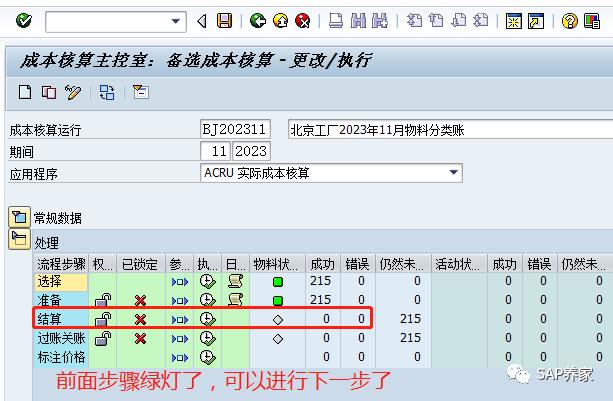Collapse the command field triangle

202,21
